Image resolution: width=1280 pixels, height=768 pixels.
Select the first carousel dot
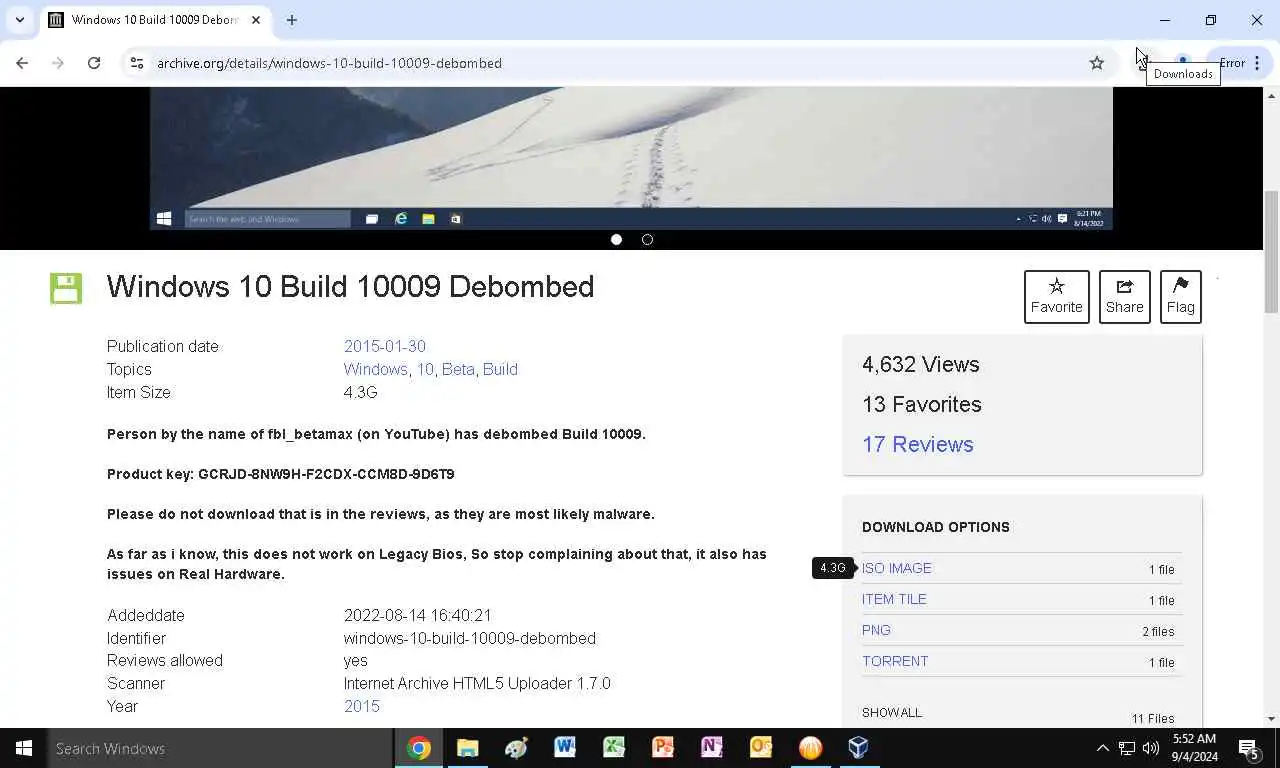pyautogui.click(x=616, y=240)
